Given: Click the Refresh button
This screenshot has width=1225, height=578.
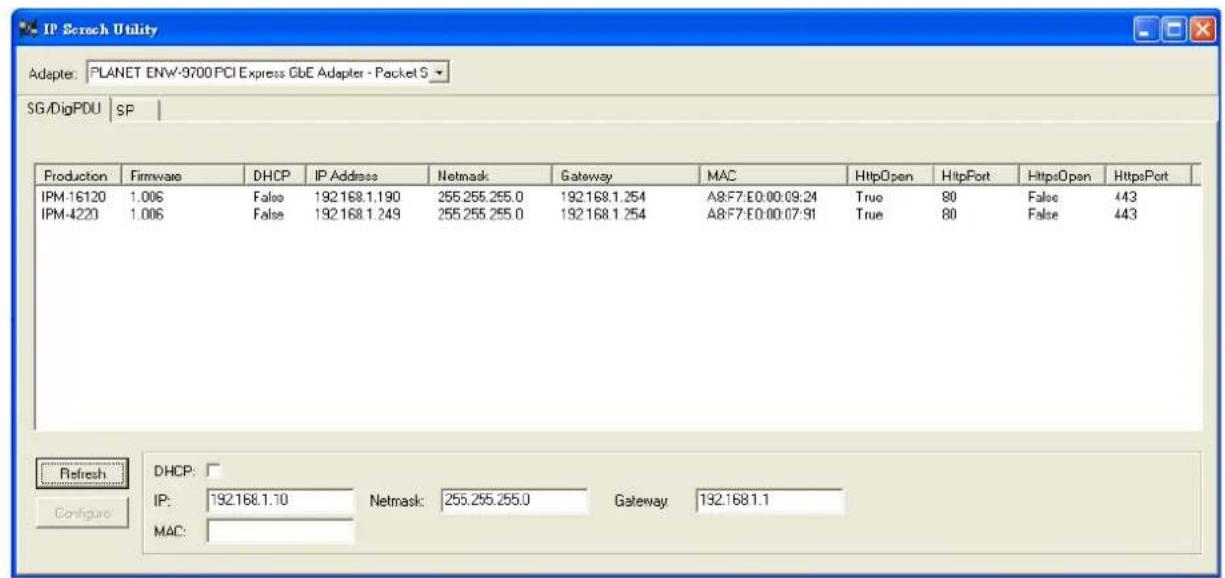Looking at the screenshot, I should pyautogui.click(x=81, y=474).
